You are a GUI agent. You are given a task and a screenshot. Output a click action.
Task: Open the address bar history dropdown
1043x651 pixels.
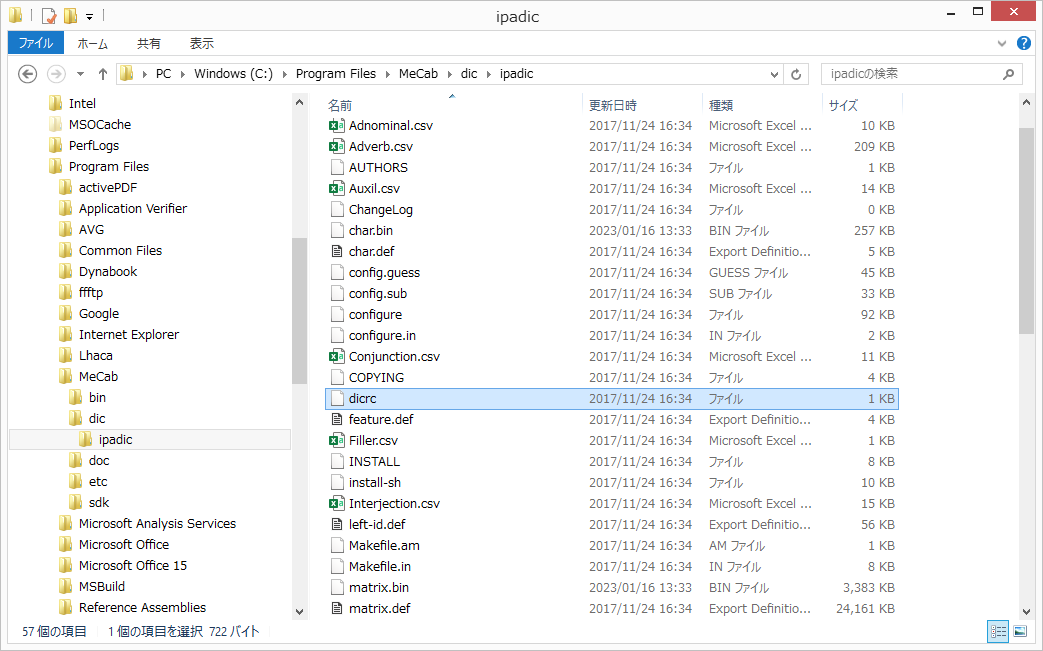click(775, 74)
